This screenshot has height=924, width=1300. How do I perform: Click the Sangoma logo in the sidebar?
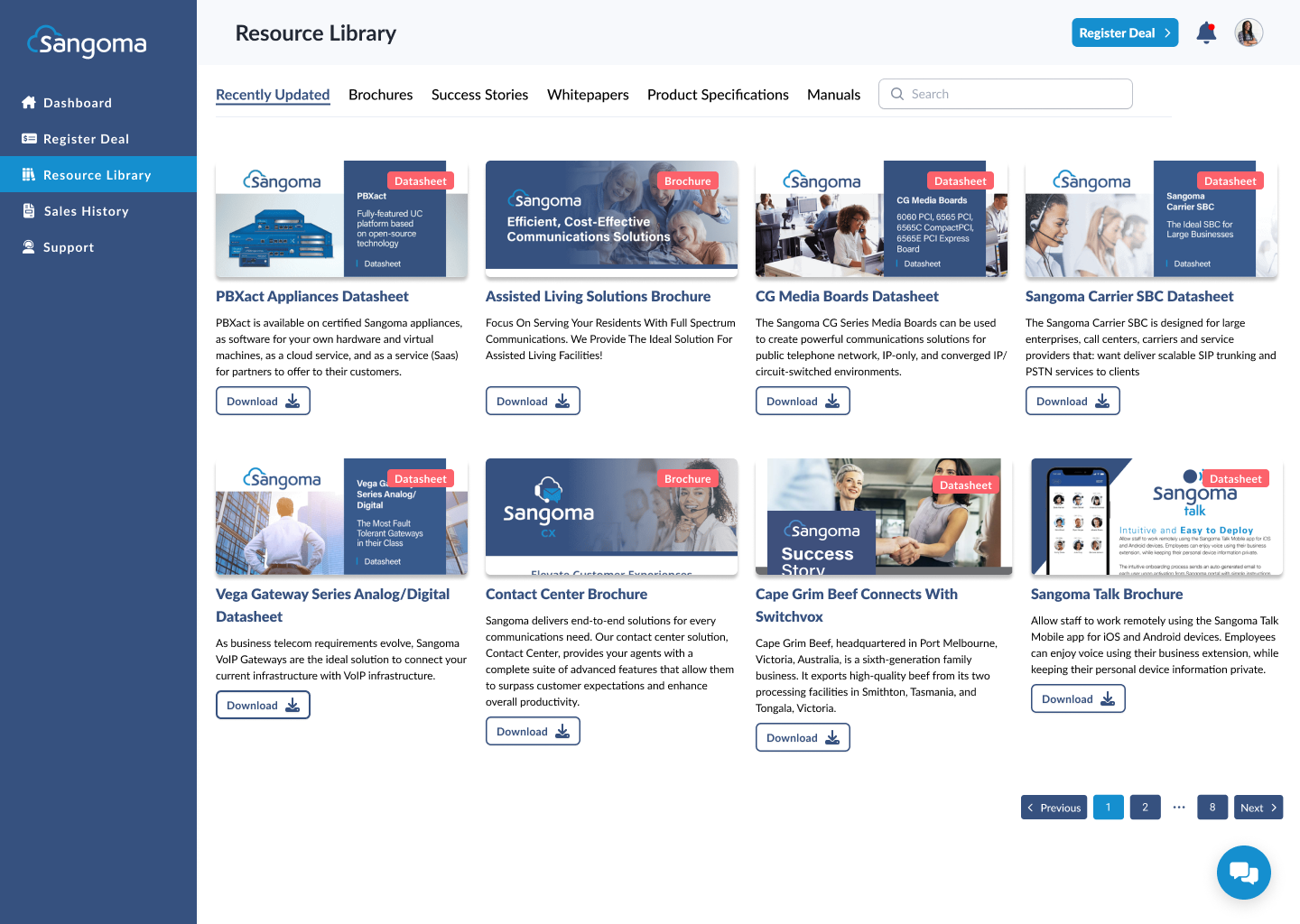pos(86,42)
